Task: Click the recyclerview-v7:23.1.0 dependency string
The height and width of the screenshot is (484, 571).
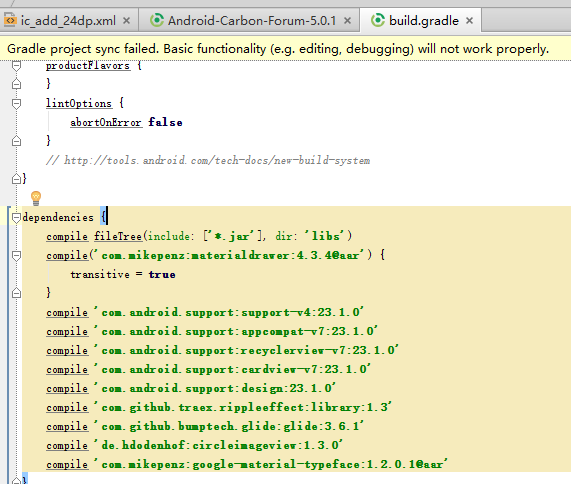Action: pyautogui.click(x=247, y=350)
